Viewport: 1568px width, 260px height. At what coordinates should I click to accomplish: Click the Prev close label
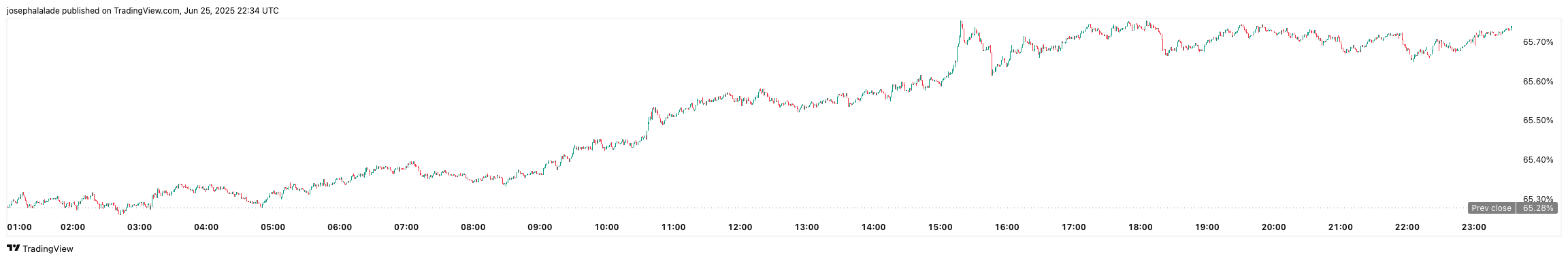[x=1491, y=208]
